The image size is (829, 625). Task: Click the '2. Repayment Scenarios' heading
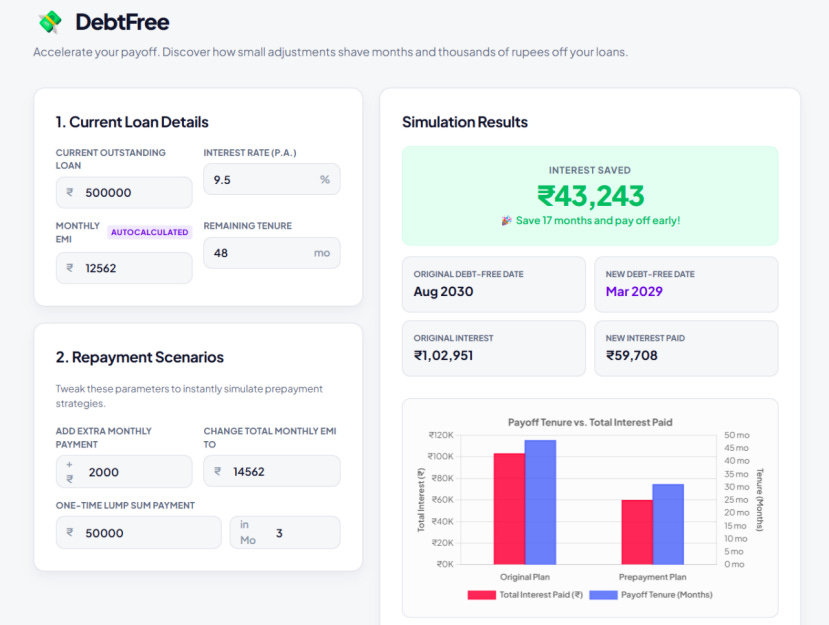click(140, 357)
